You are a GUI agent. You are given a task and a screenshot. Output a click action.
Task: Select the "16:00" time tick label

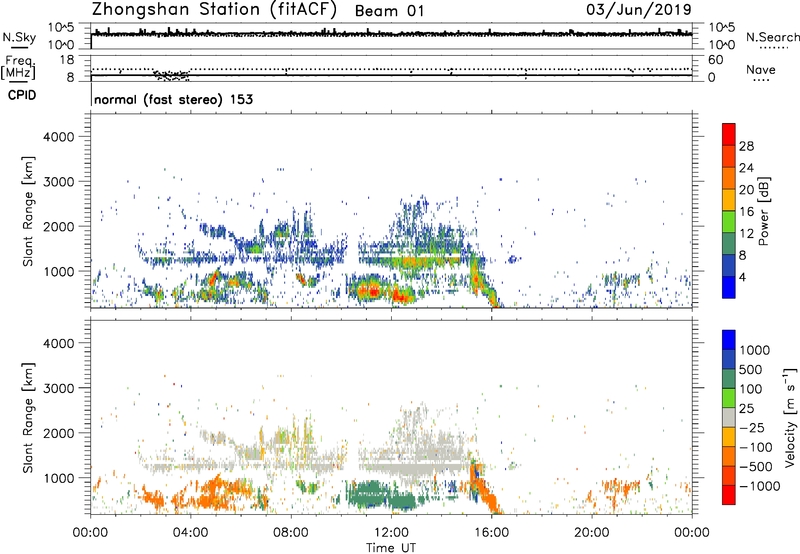(491, 533)
